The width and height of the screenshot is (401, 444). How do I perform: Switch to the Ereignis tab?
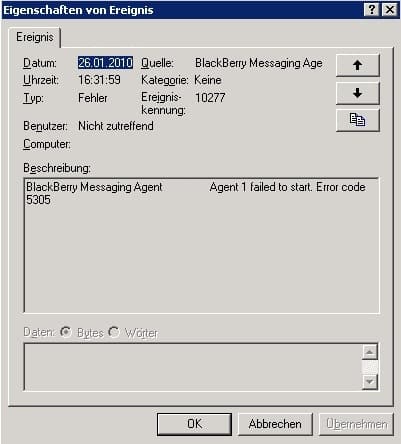tap(35, 37)
